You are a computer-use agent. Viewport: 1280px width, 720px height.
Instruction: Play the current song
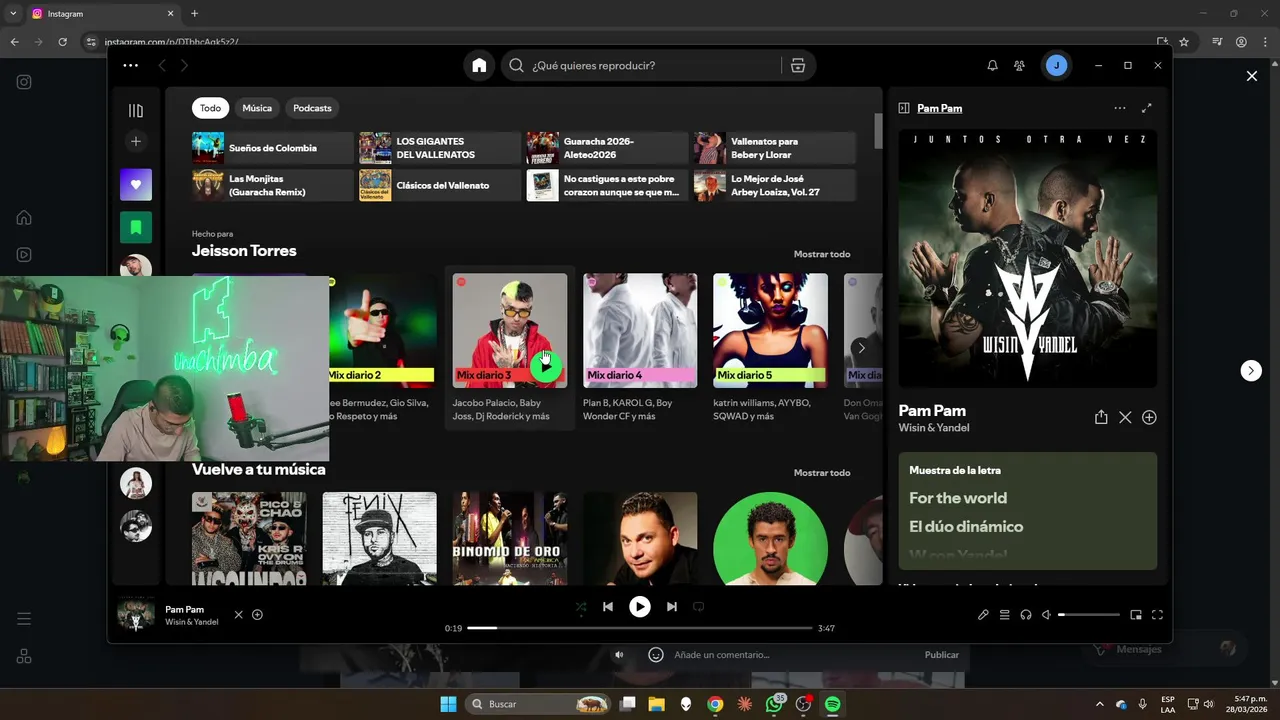(640, 606)
